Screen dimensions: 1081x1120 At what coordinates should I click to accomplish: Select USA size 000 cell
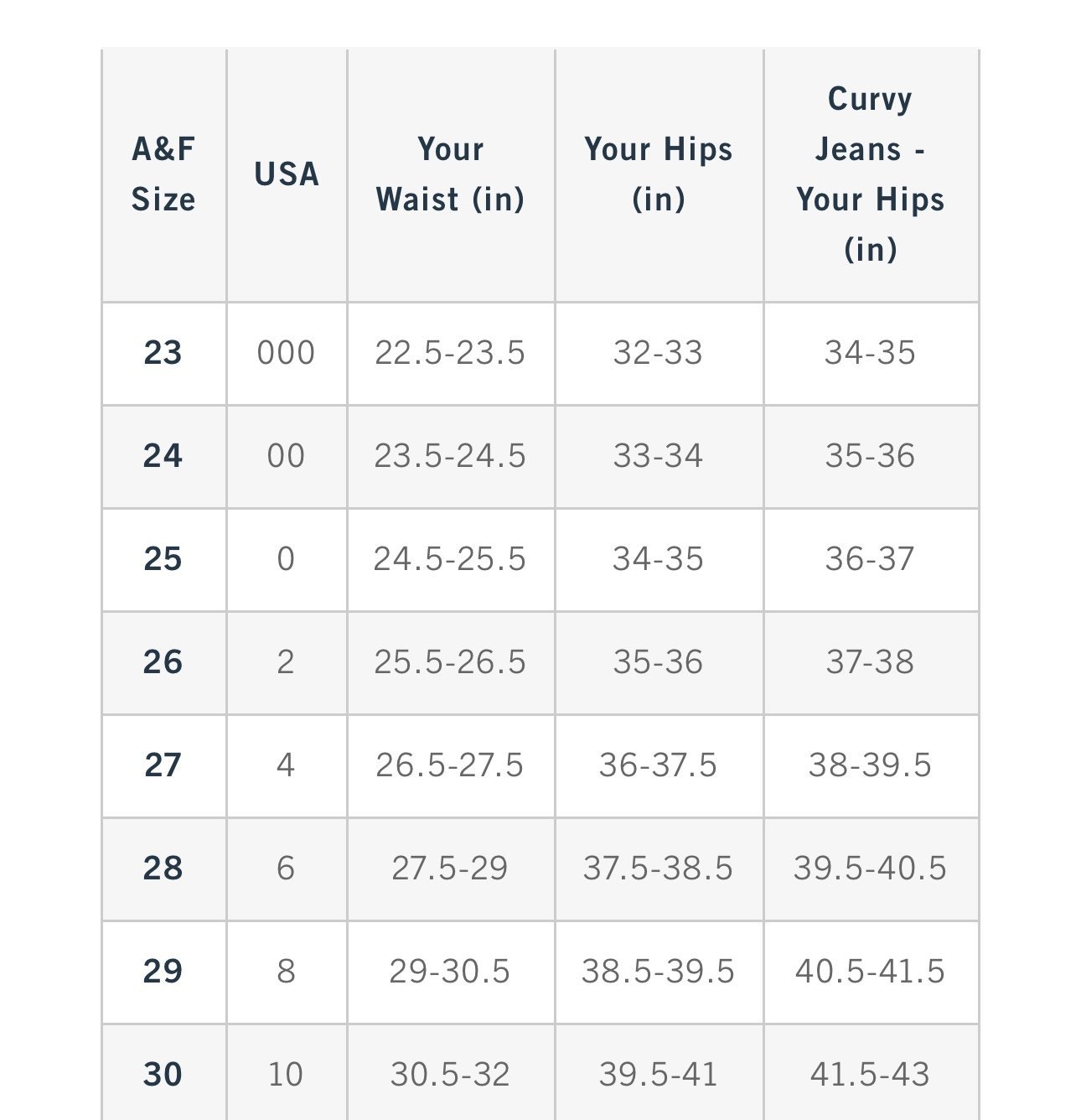pos(287,353)
